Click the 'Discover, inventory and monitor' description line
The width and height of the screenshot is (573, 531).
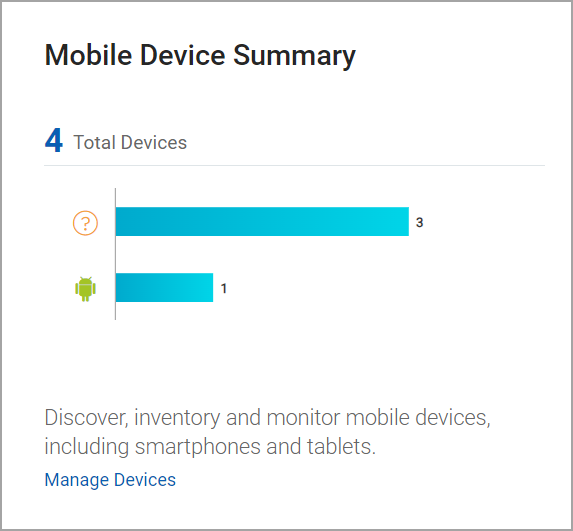267,418
